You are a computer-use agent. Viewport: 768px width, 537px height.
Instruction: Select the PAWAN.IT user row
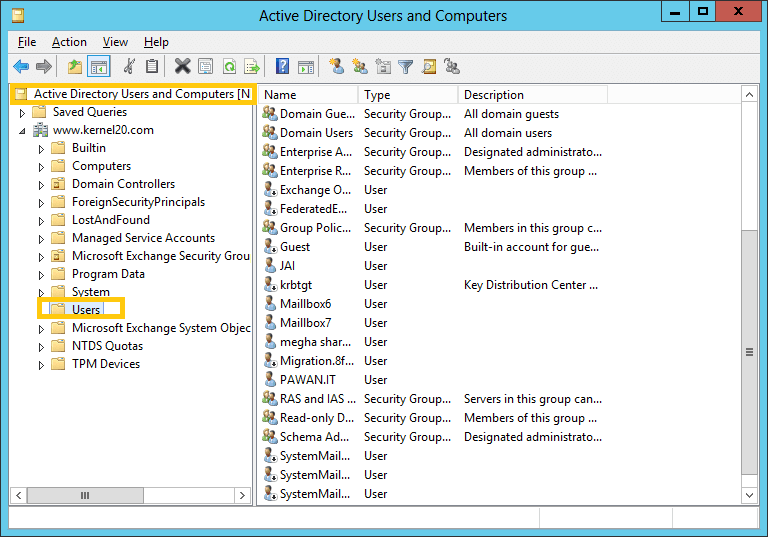pyautogui.click(x=308, y=380)
